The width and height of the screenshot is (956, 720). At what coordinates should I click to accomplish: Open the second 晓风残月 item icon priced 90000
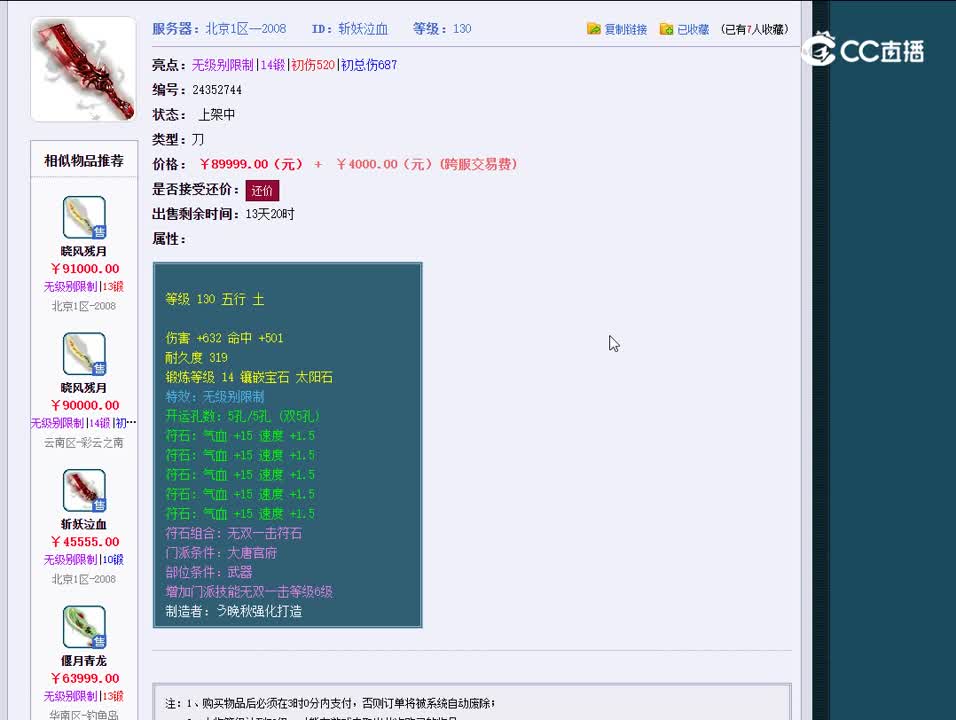(84, 354)
